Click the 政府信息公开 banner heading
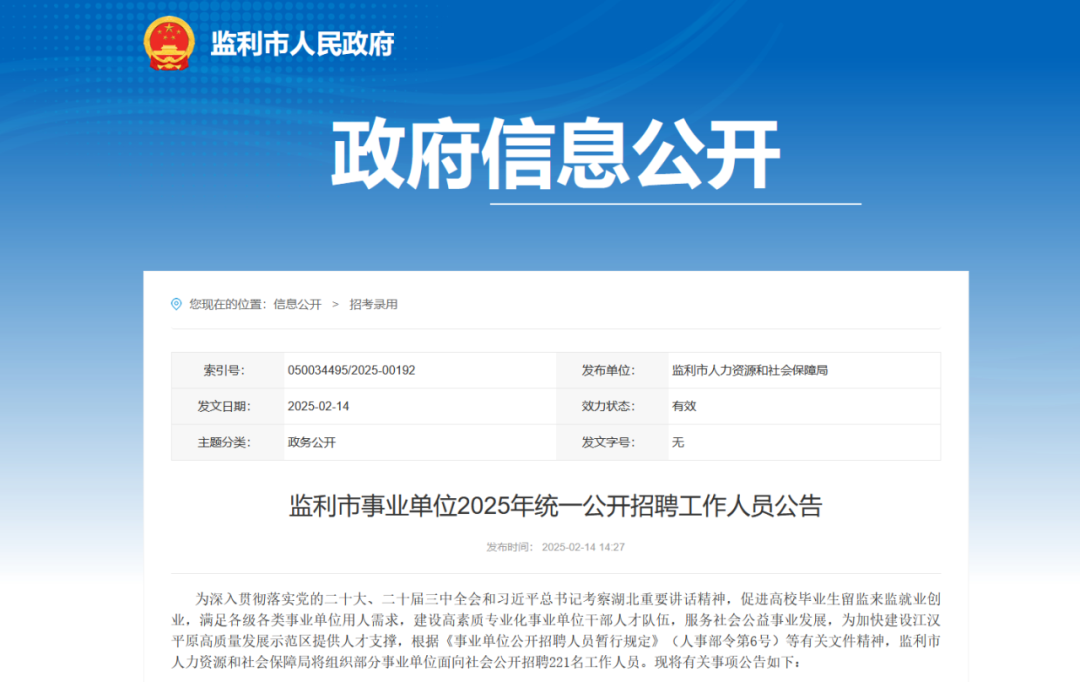The height and width of the screenshot is (682, 1080). click(555, 154)
